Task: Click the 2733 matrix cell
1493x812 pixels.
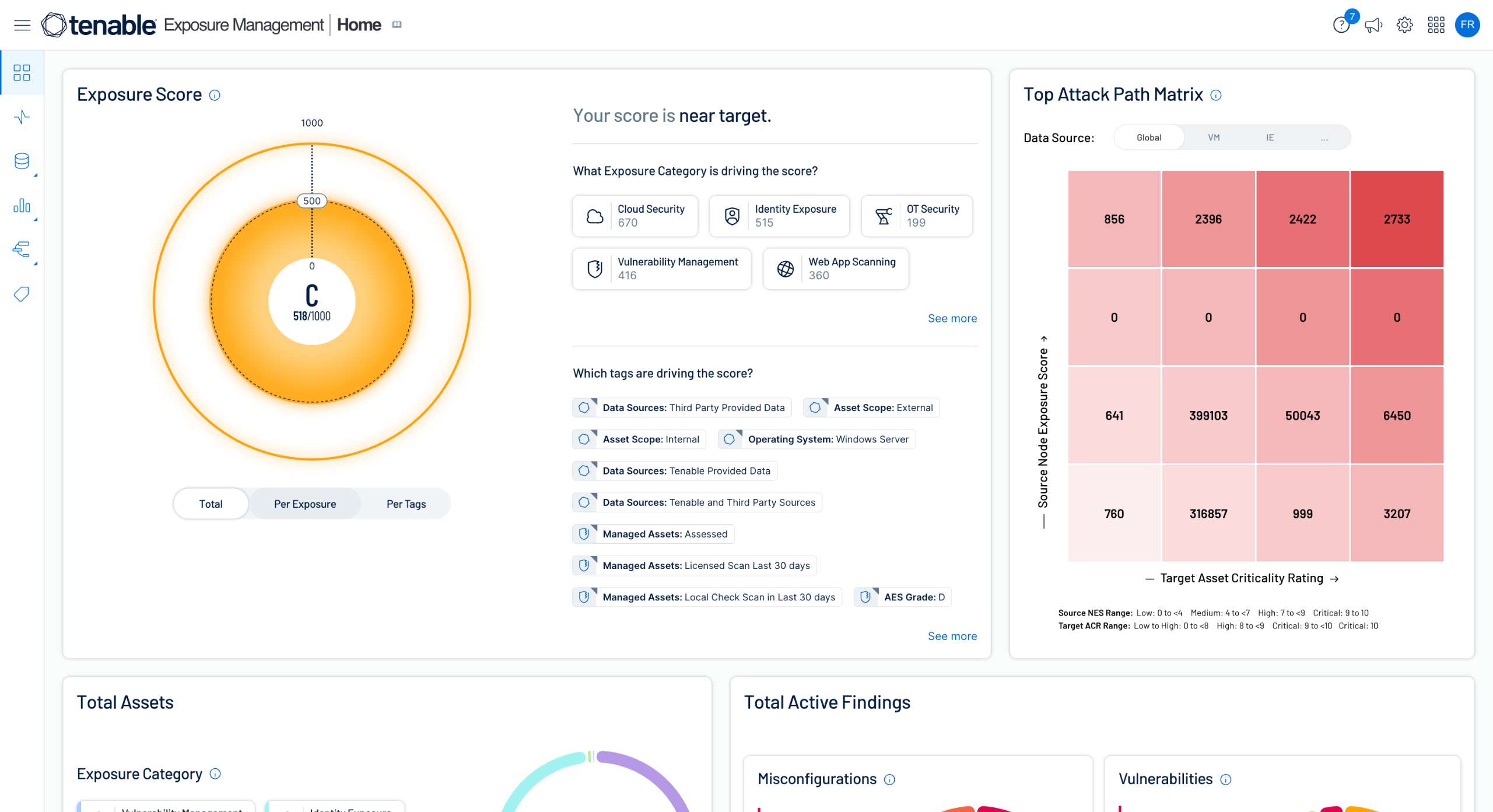Action: [1397, 219]
